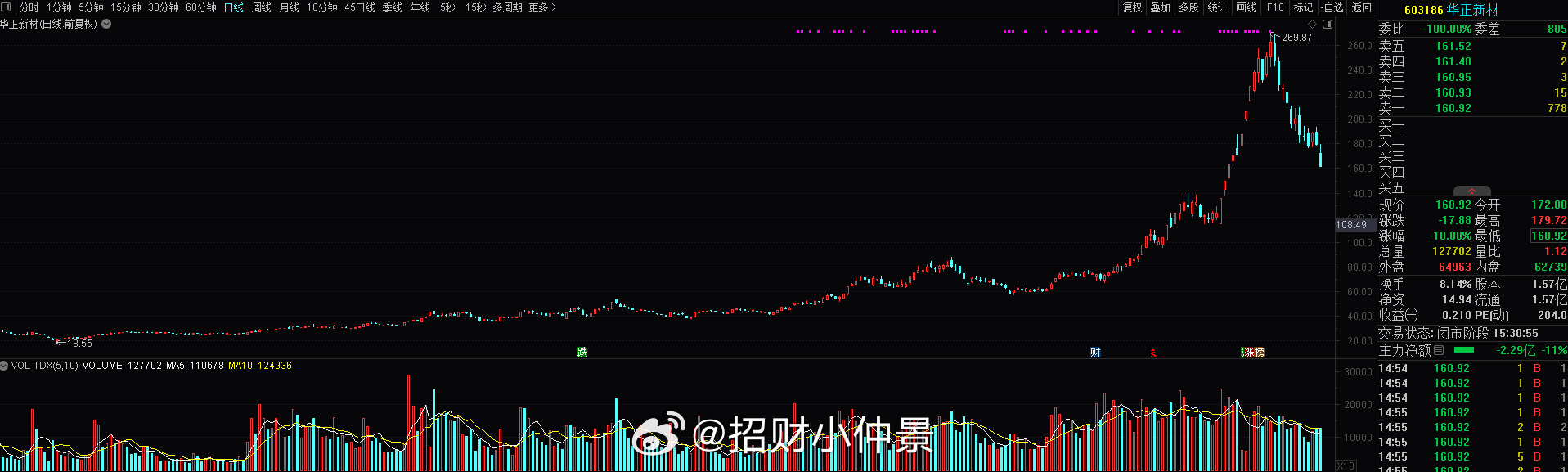Select the 5秒 period tab
The image size is (1568, 472).
click(447, 7)
